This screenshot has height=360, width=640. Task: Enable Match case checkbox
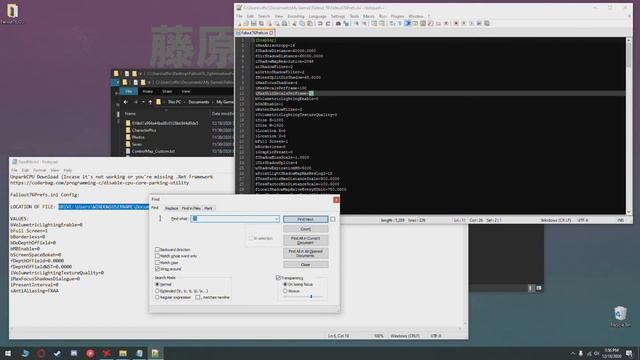pyautogui.click(x=157, y=262)
